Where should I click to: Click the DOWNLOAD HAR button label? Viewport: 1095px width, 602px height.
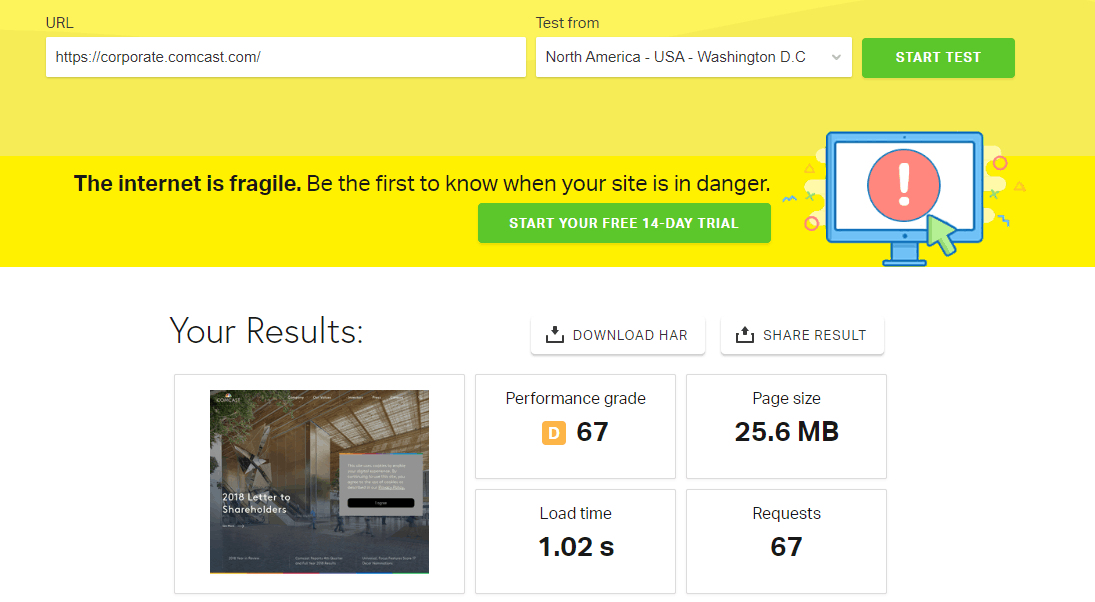[630, 335]
